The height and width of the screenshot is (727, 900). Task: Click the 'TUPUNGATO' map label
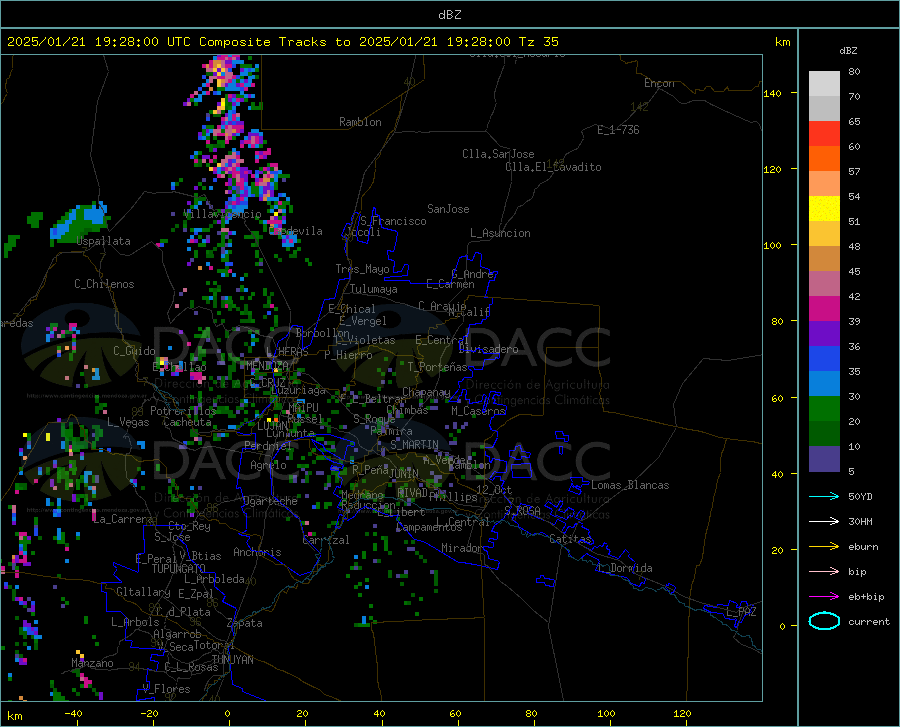coord(179,569)
